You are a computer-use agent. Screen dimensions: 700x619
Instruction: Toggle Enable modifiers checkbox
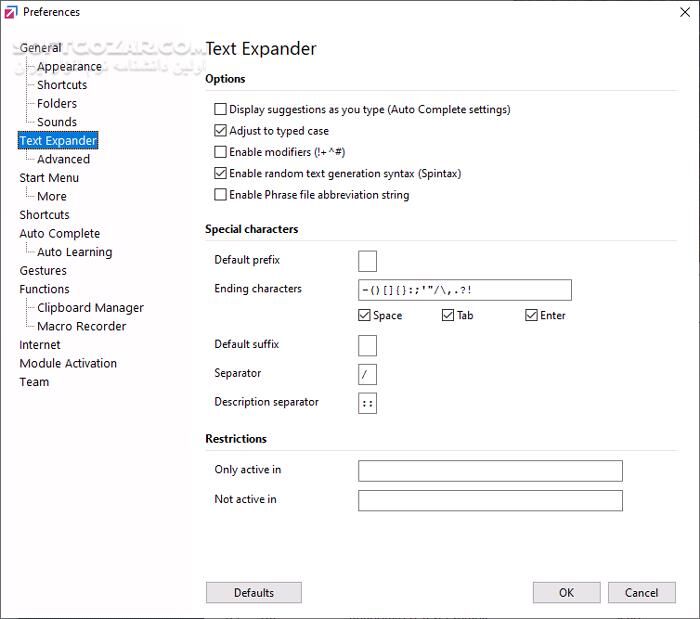pyautogui.click(x=221, y=152)
